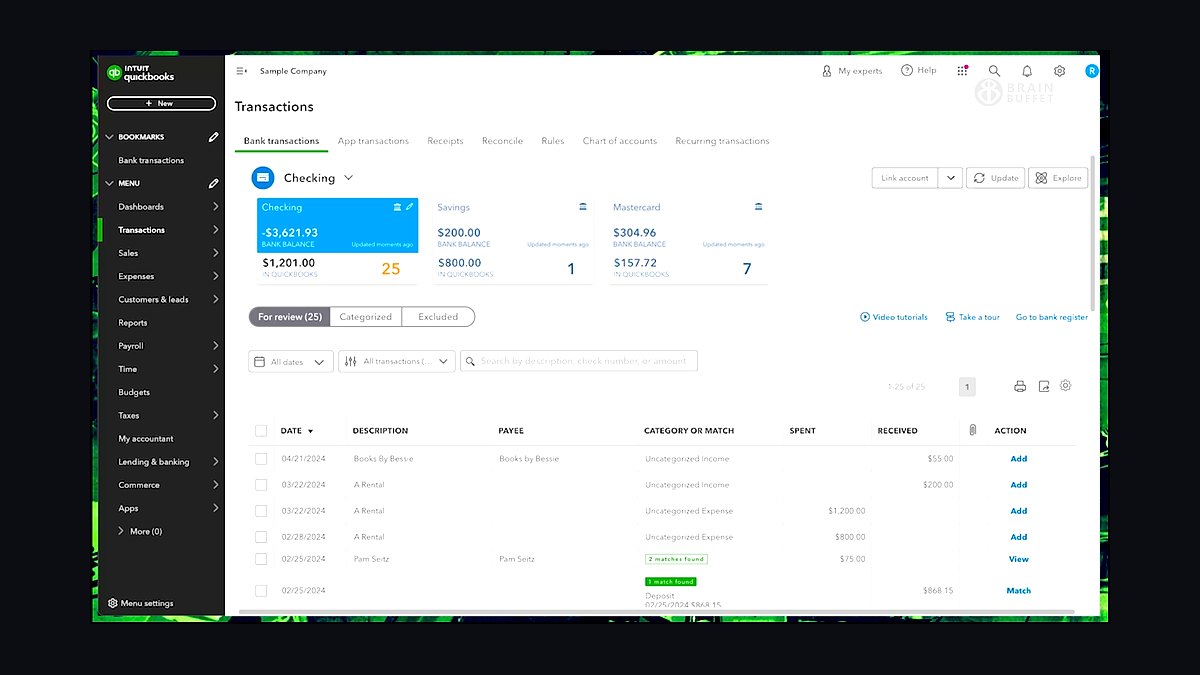Open the search magnifier icon
Screen dimensions: 1200x675
pyautogui.click(x=994, y=71)
